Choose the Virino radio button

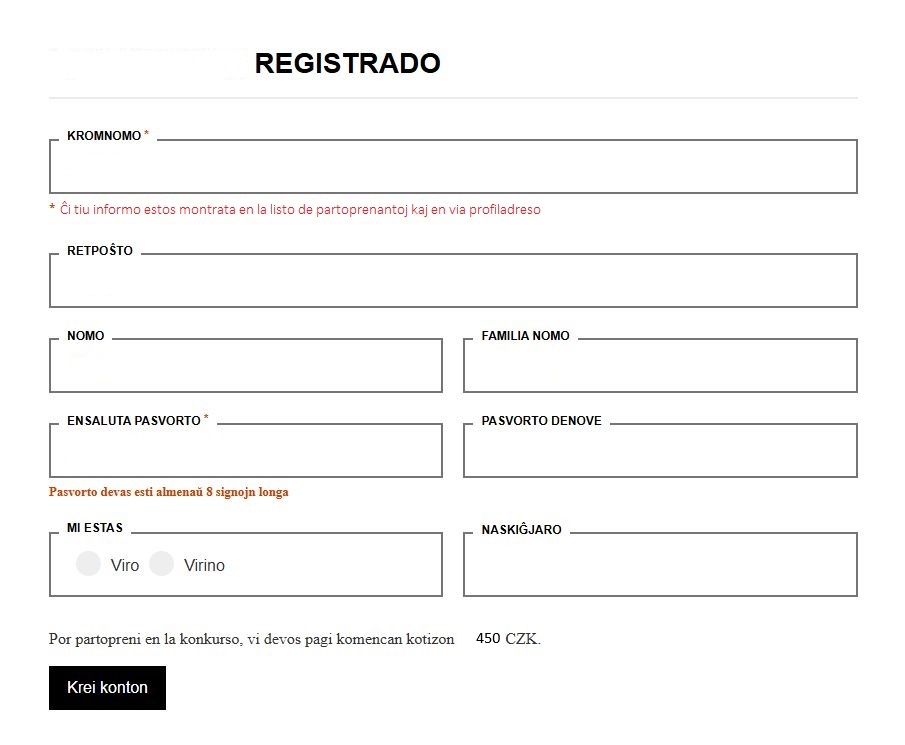tap(162, 564)
